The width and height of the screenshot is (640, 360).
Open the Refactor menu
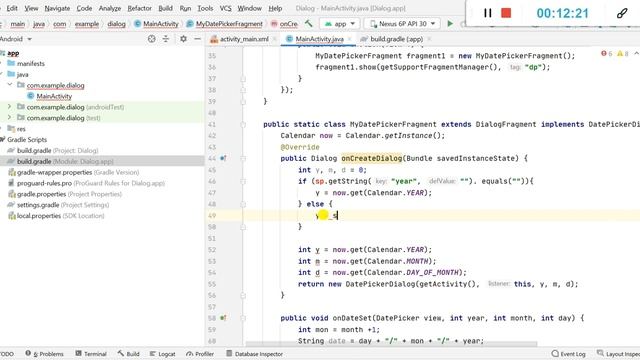point(139,8)
